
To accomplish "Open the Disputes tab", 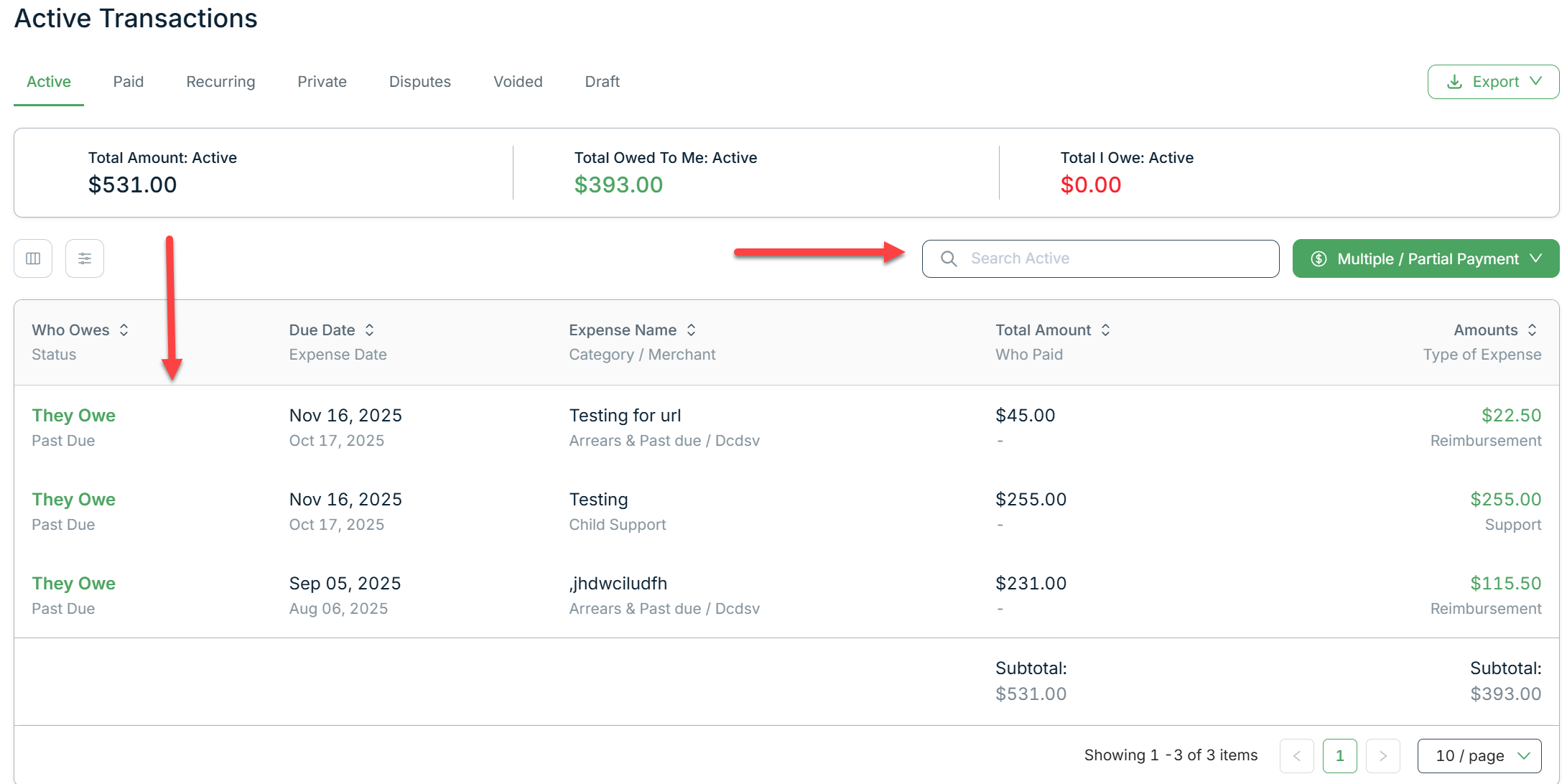I will [x=420, y=82].
